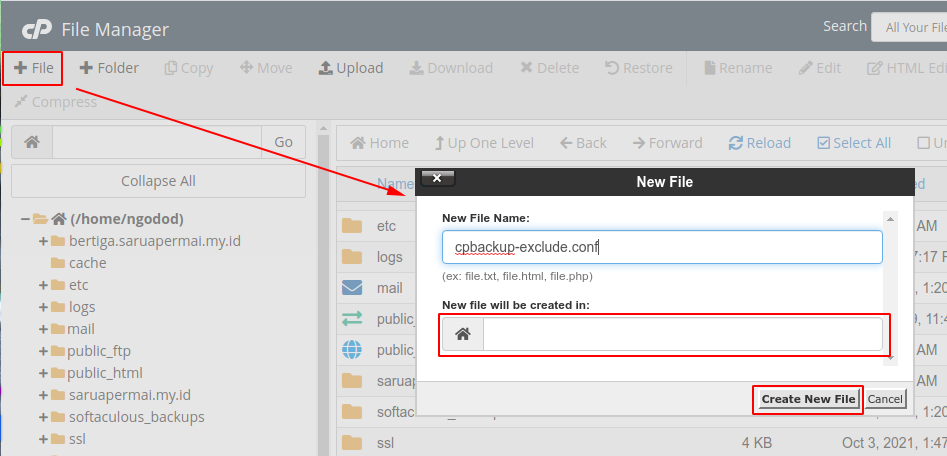
Task: Click the home icon in New File dialog
Action: (463, 335)
